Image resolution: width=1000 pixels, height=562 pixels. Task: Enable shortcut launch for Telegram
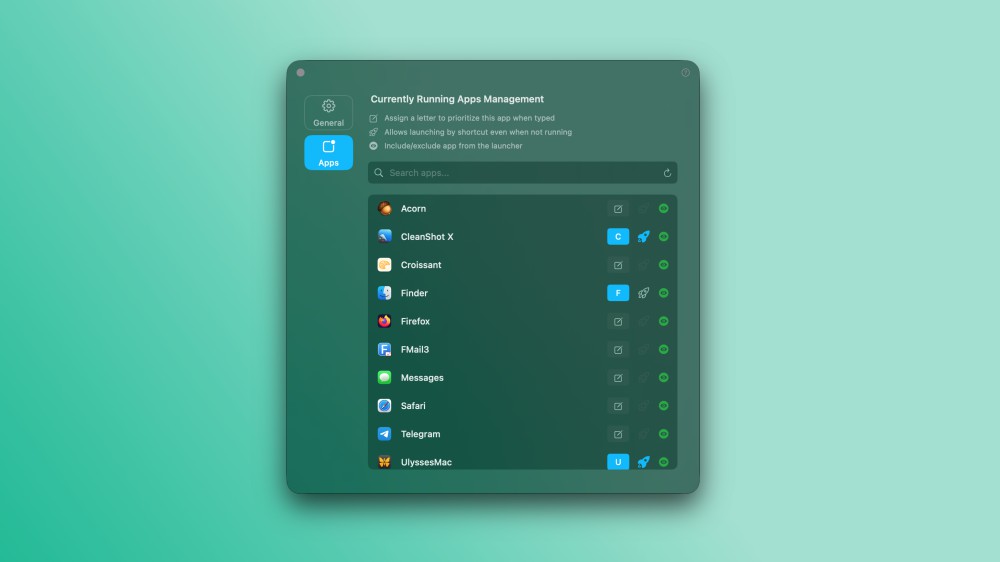coord(643,434)
